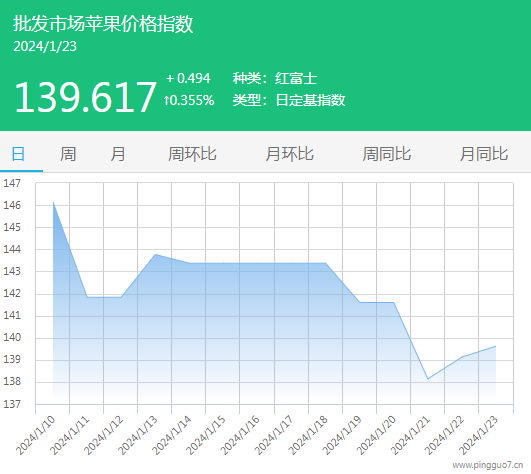531x474 pixels.
Task: Click the last data point at 2024/1/23
Action: point(496,346)
